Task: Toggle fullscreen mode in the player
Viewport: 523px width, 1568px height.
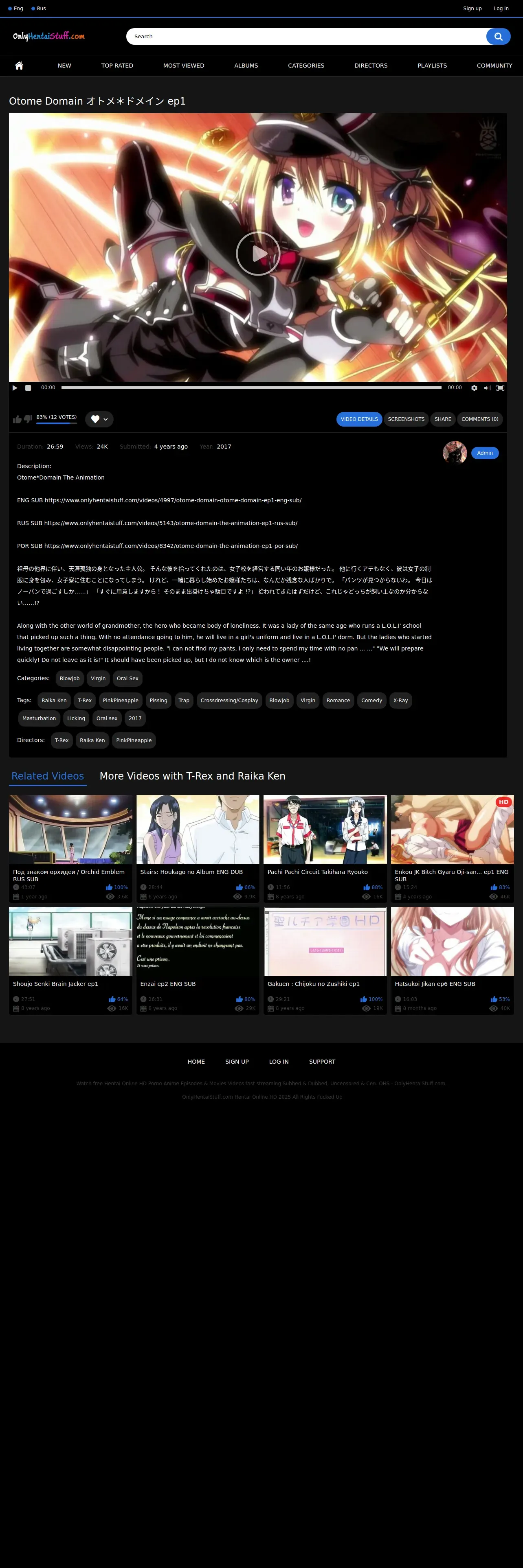Action: 501,388
